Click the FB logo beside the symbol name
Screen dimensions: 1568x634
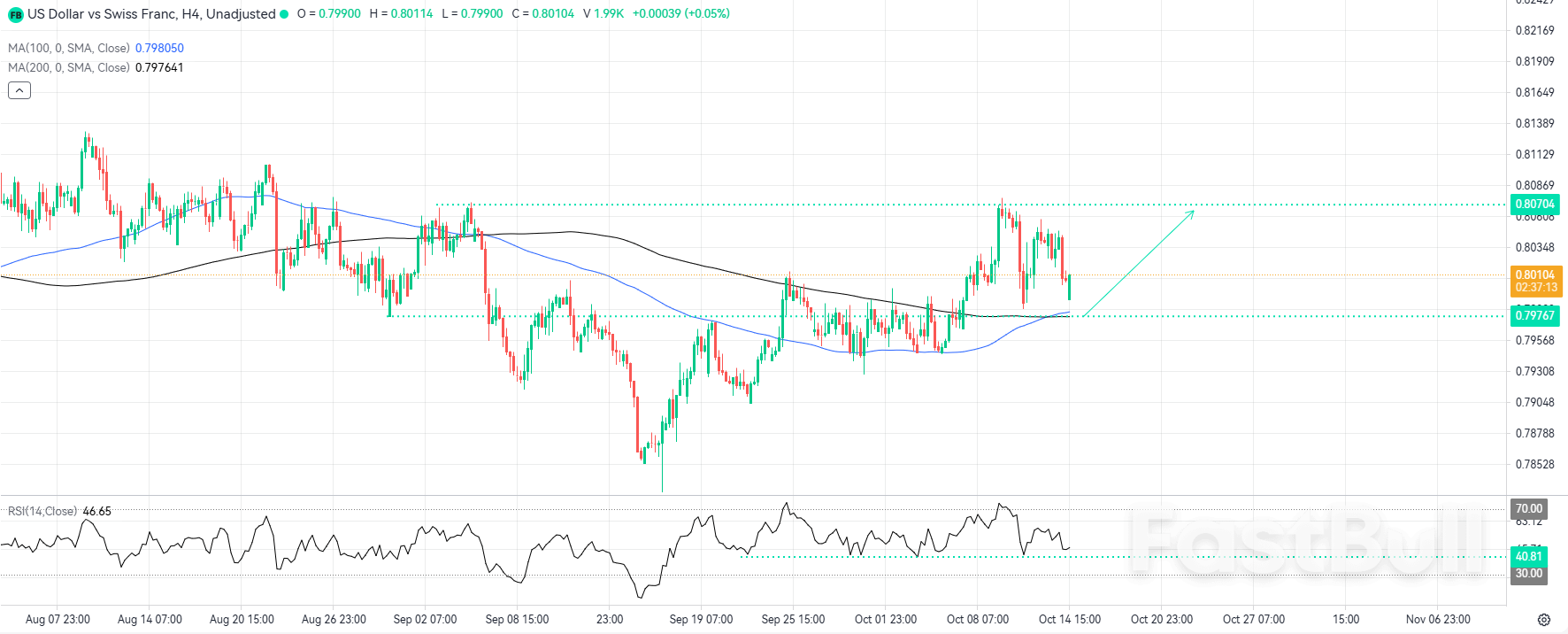tap(15, 14)
